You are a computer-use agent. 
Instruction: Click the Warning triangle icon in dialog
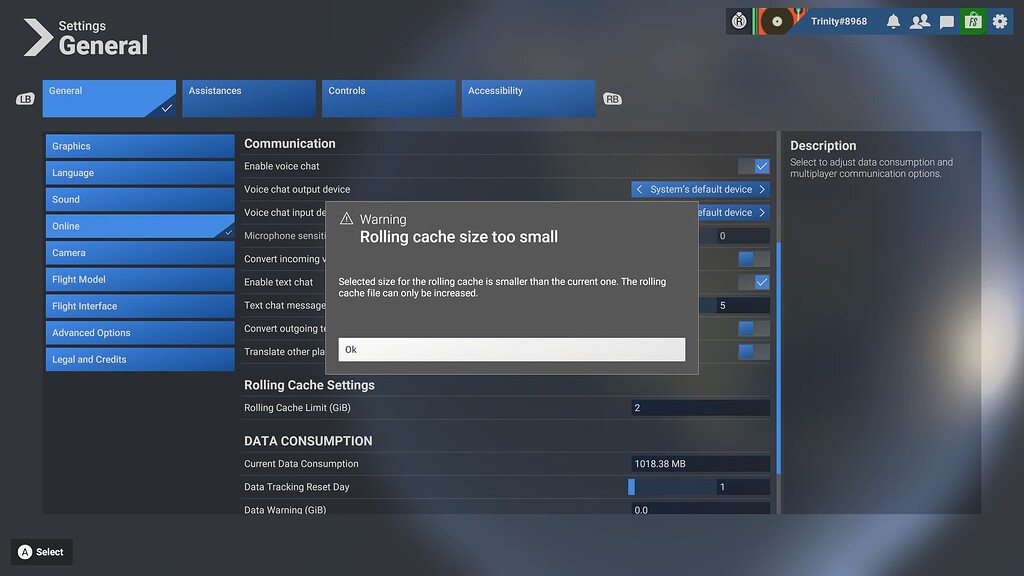coord(347,219)
